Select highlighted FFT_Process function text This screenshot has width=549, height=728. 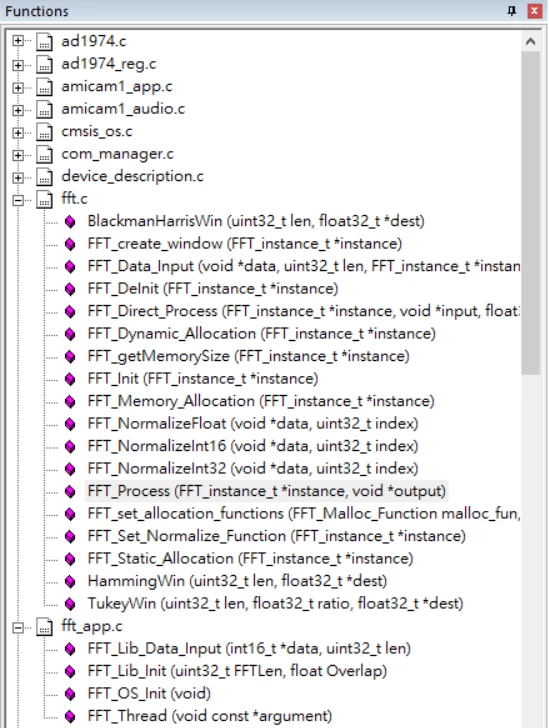[267, 491]
